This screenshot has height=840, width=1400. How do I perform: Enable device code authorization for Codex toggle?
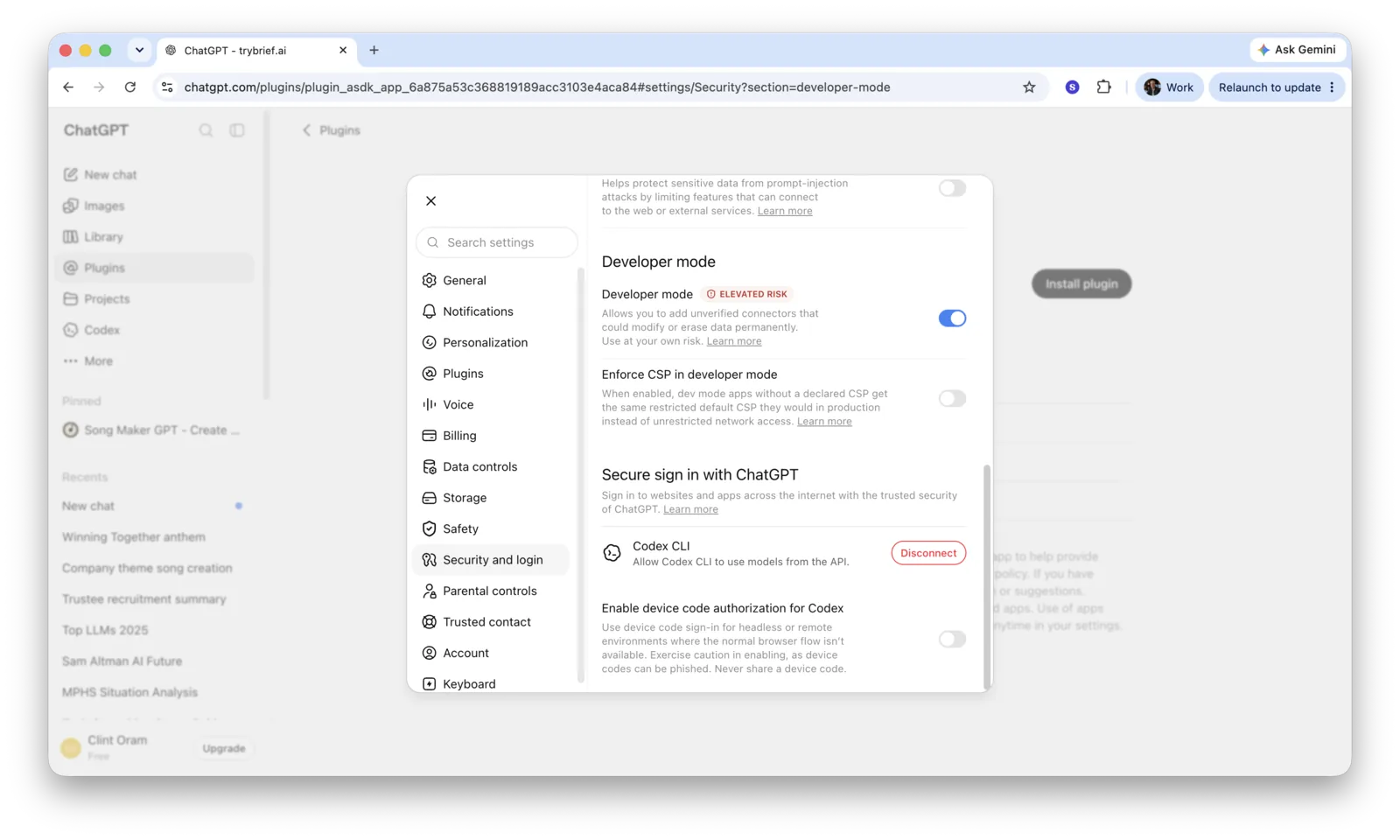click(952, 640)
